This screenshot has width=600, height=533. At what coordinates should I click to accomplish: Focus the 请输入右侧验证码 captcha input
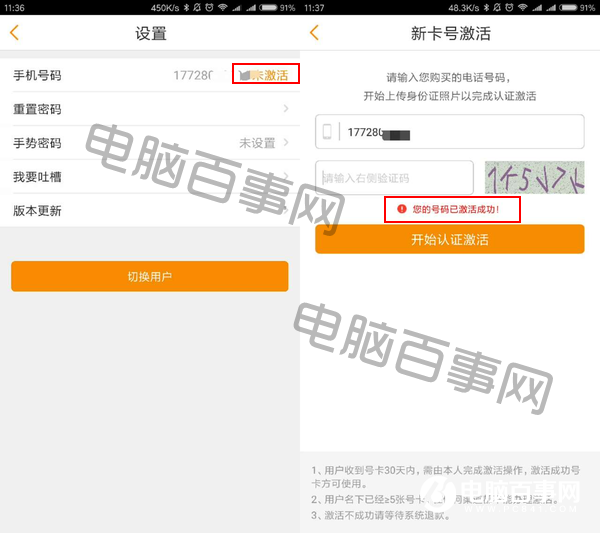pyautogui.click(x=394, y=178)
